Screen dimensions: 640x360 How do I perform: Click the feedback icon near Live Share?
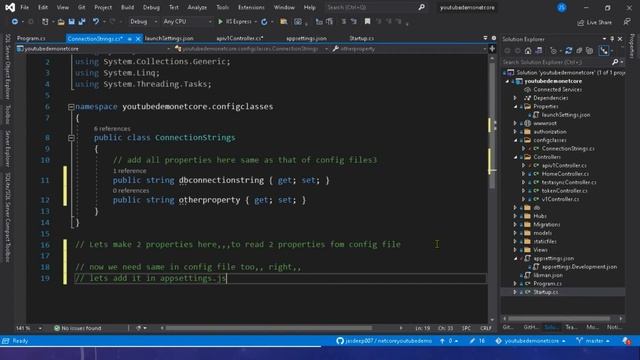pyautogui.click(x=627, y=22)
